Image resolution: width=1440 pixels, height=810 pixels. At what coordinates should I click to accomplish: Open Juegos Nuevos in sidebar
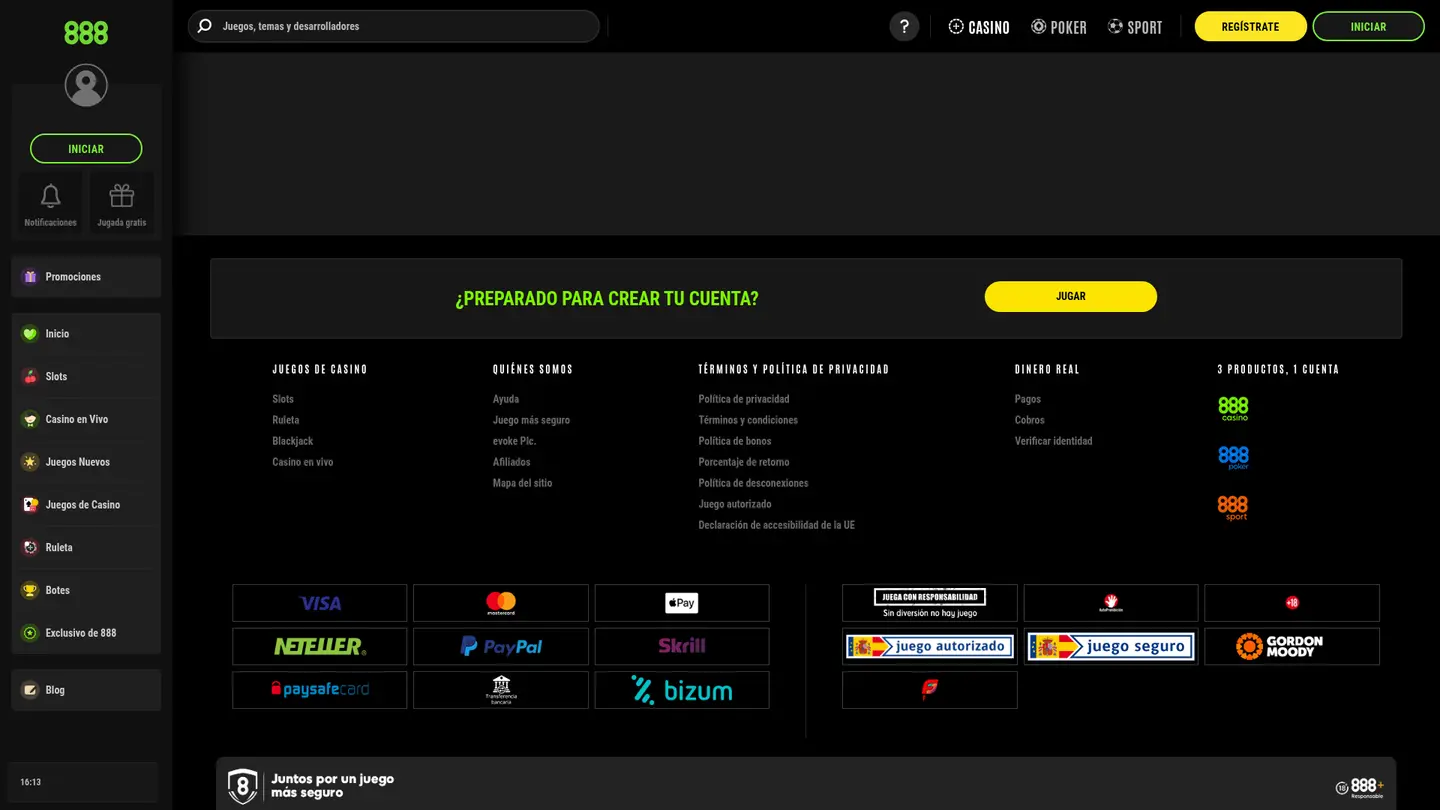pyautogui.click(x=86, y=462)
